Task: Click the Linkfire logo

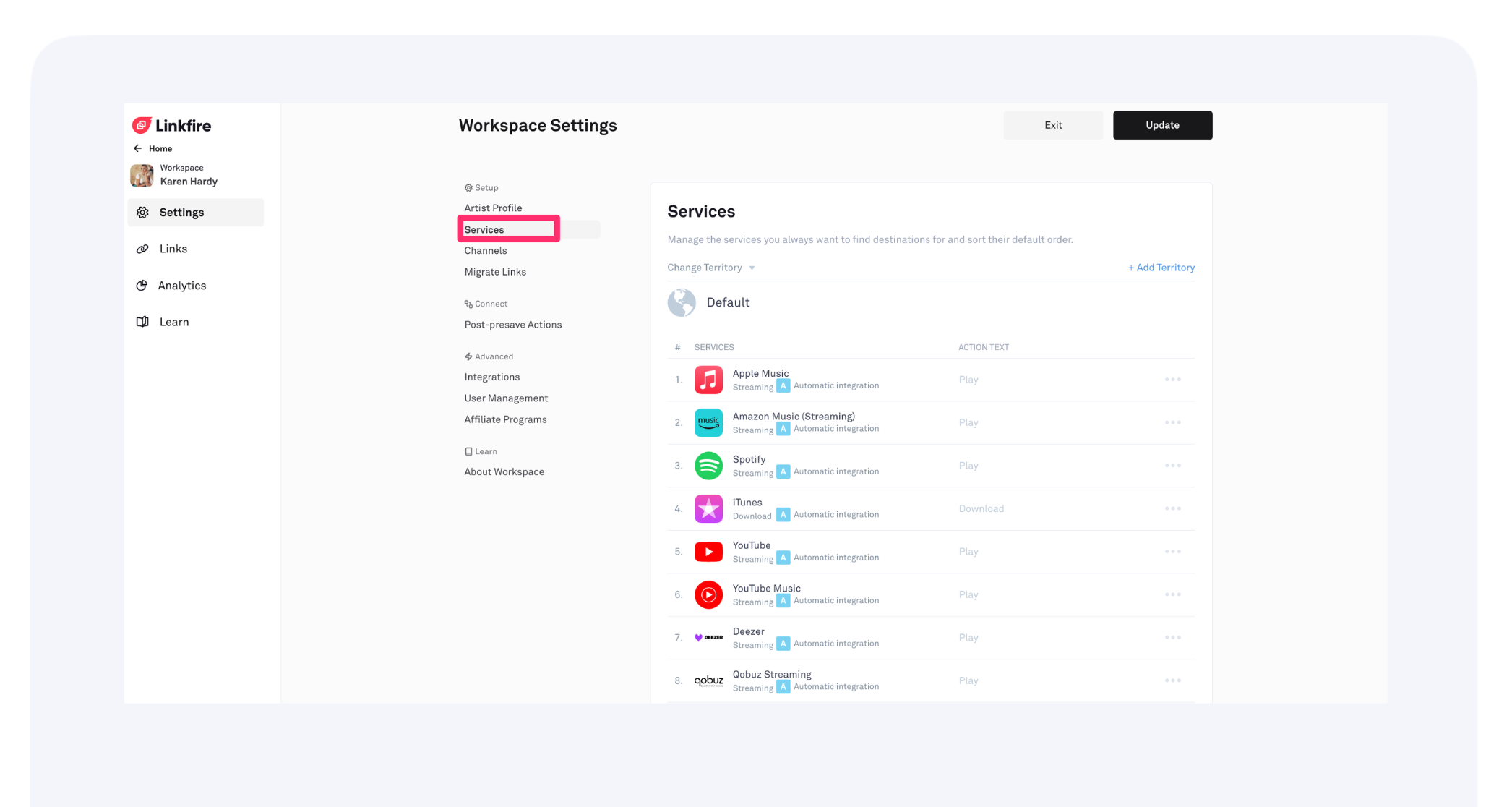Action: point(172,126)
